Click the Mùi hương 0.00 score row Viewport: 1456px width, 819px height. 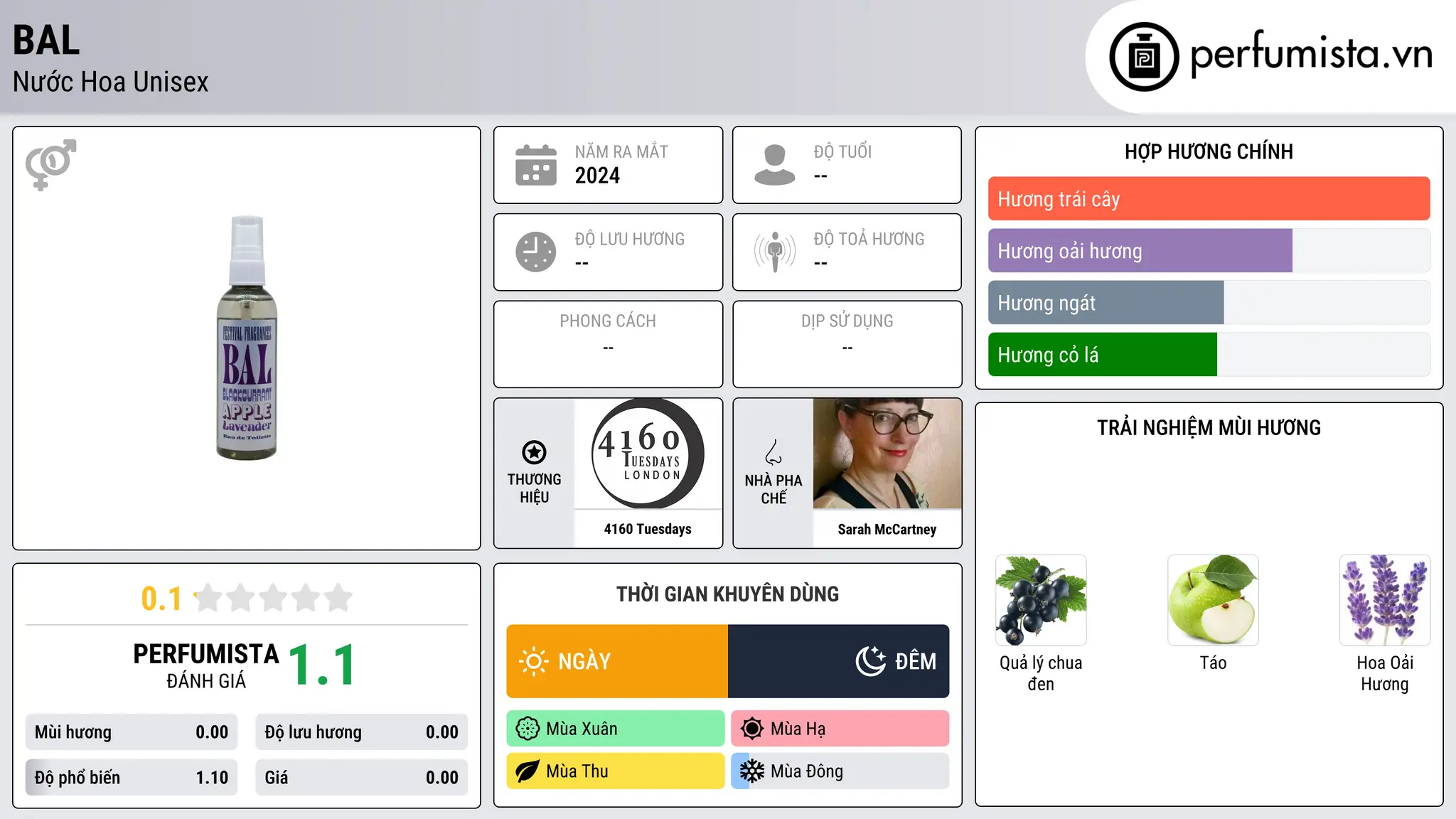132,732
